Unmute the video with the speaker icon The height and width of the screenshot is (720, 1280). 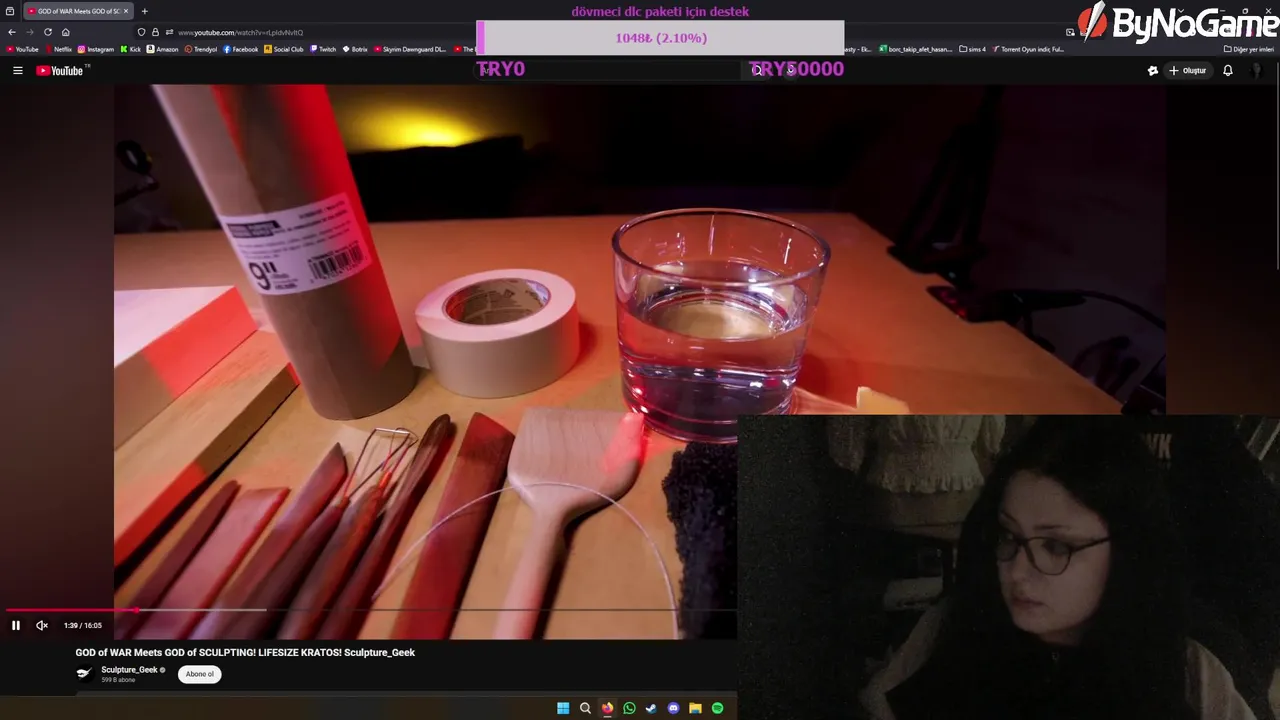42,625
